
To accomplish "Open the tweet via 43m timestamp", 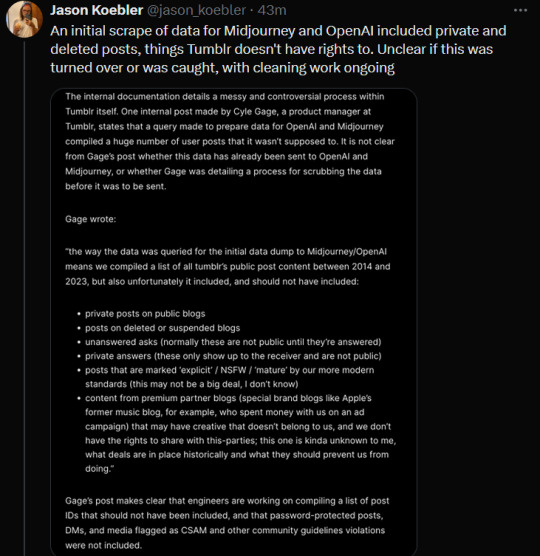I will click(x=272, y=10).
